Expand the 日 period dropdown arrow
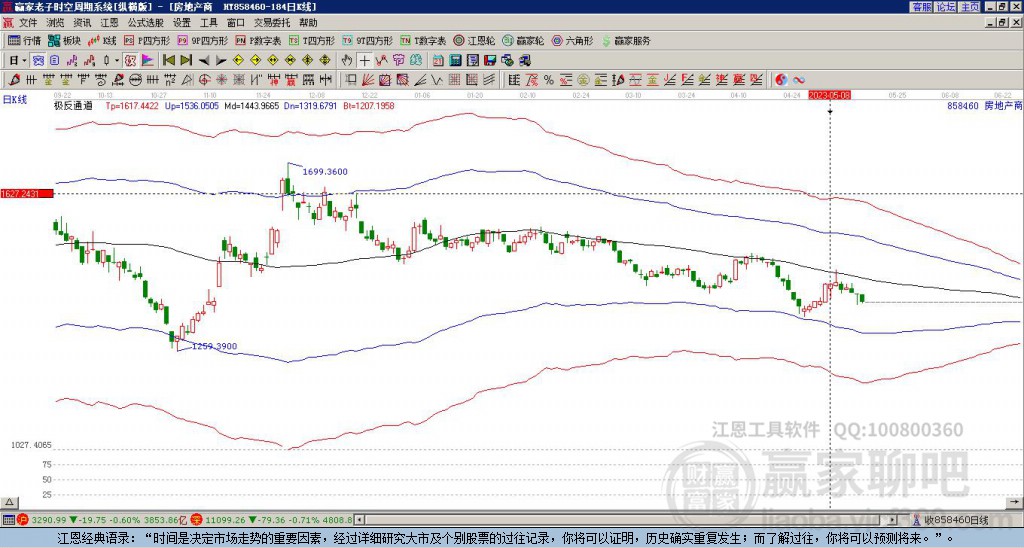Viewport: 1024px width, 548px height. click(24, 61)
